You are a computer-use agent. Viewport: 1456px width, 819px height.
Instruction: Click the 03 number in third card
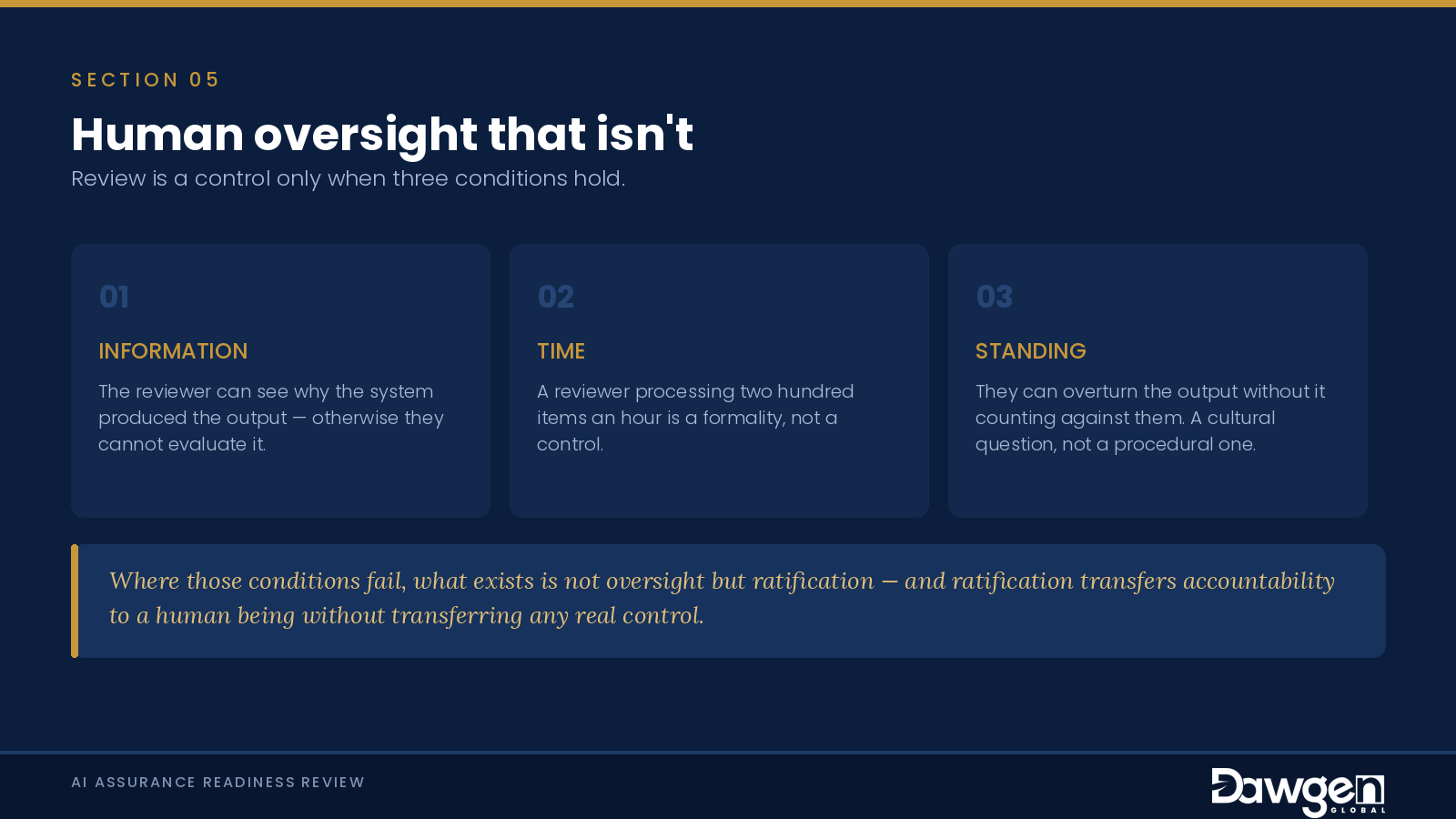(x=995, y=297)
